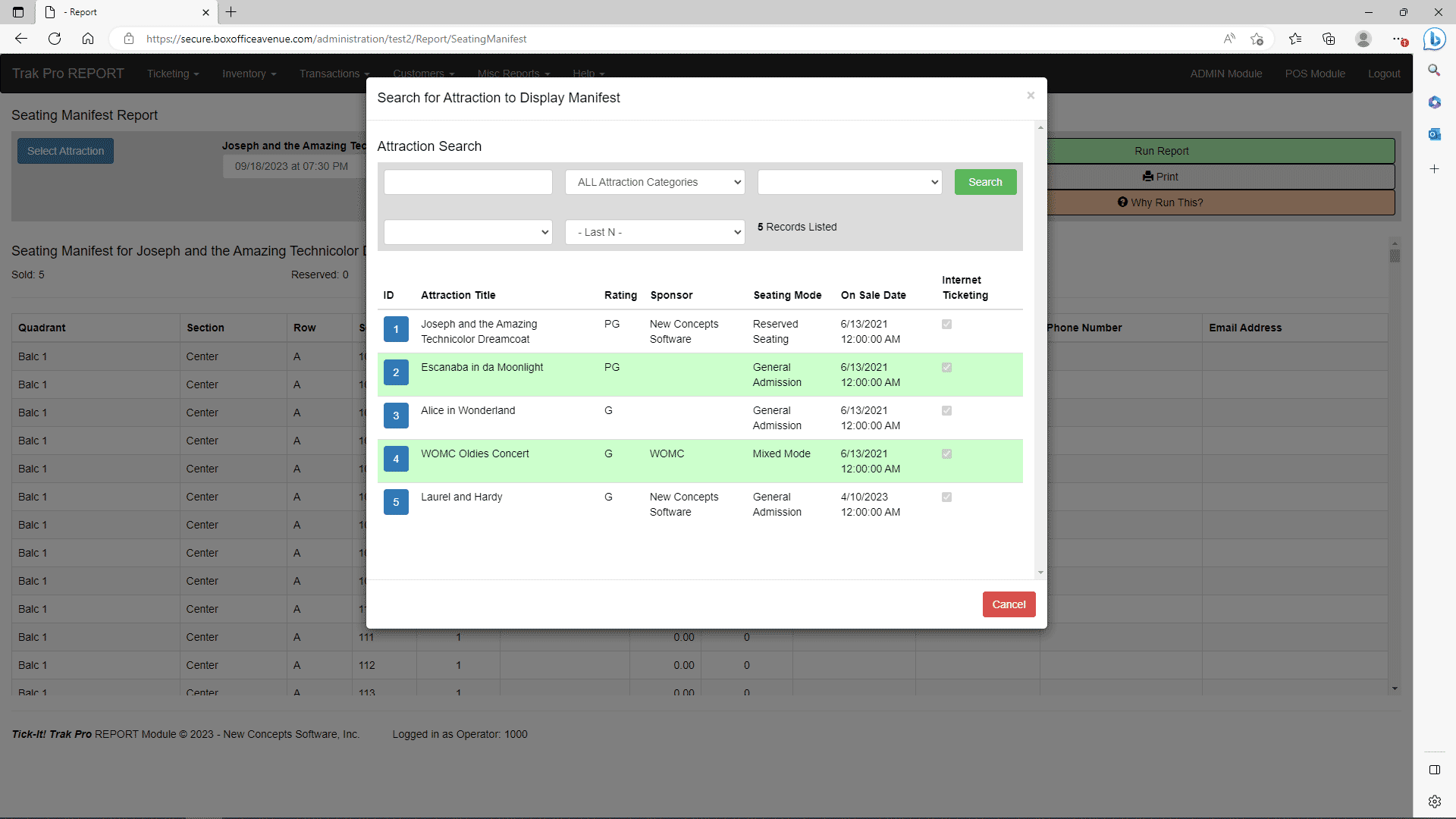1456x819 pixels.
Task: Click the Read aloud icon
Action: tap(1229, 39)
